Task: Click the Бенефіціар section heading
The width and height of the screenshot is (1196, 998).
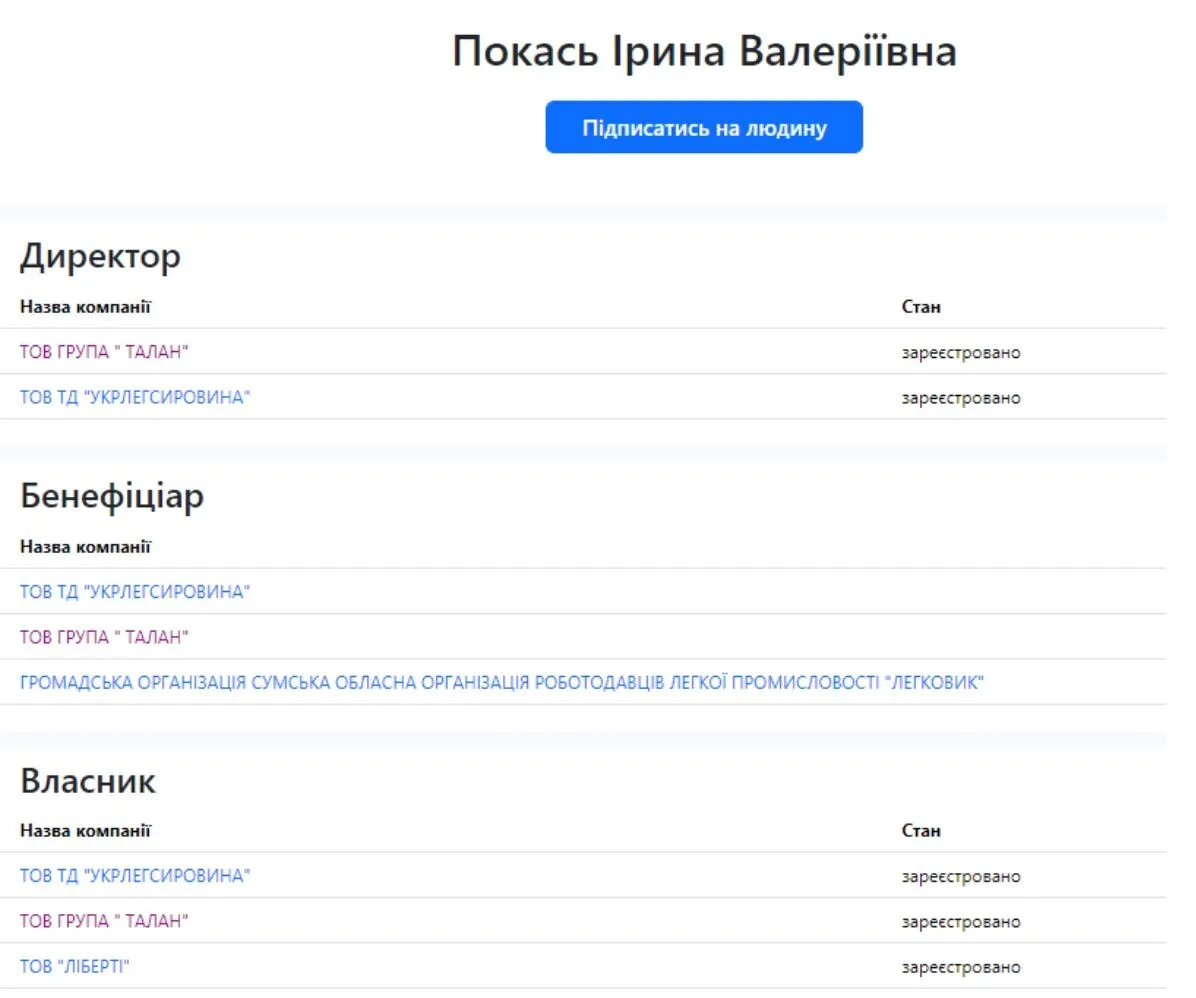Action: click(112, 495)
